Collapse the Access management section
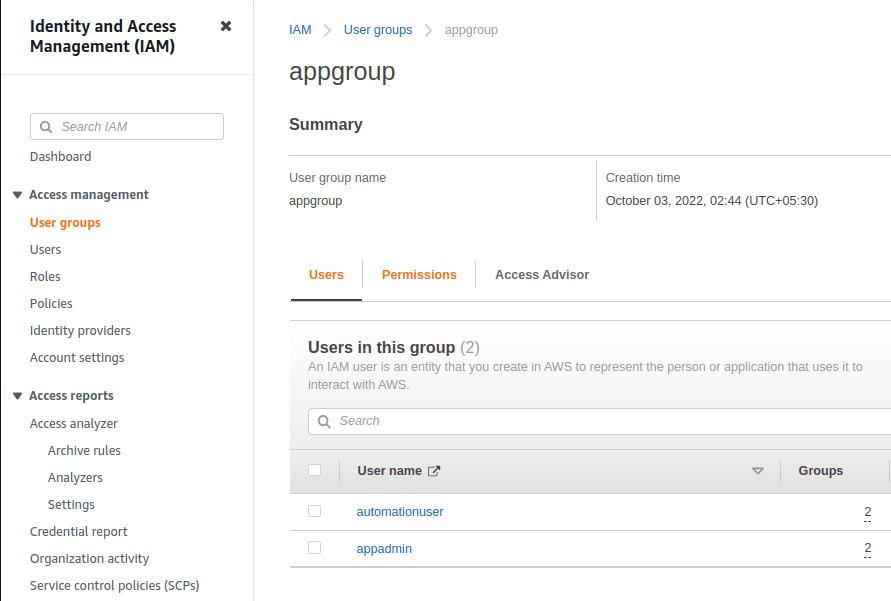 point(17,195)
